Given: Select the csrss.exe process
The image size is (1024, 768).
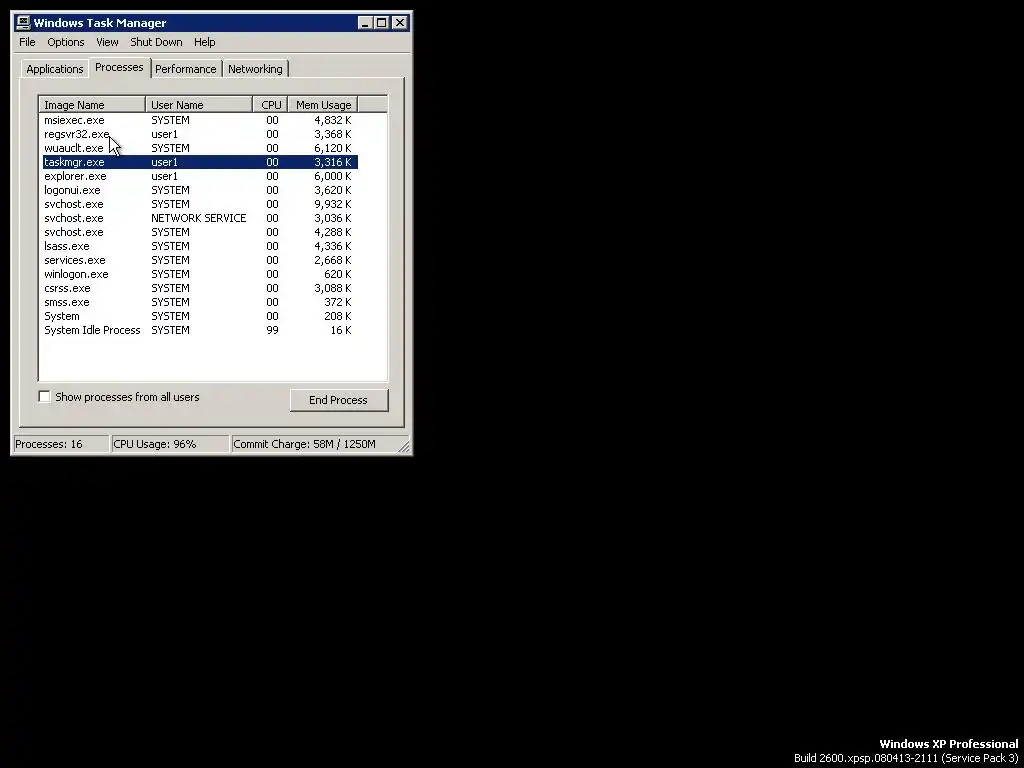Looking at the screenshot, I should [x=200, y=288].
